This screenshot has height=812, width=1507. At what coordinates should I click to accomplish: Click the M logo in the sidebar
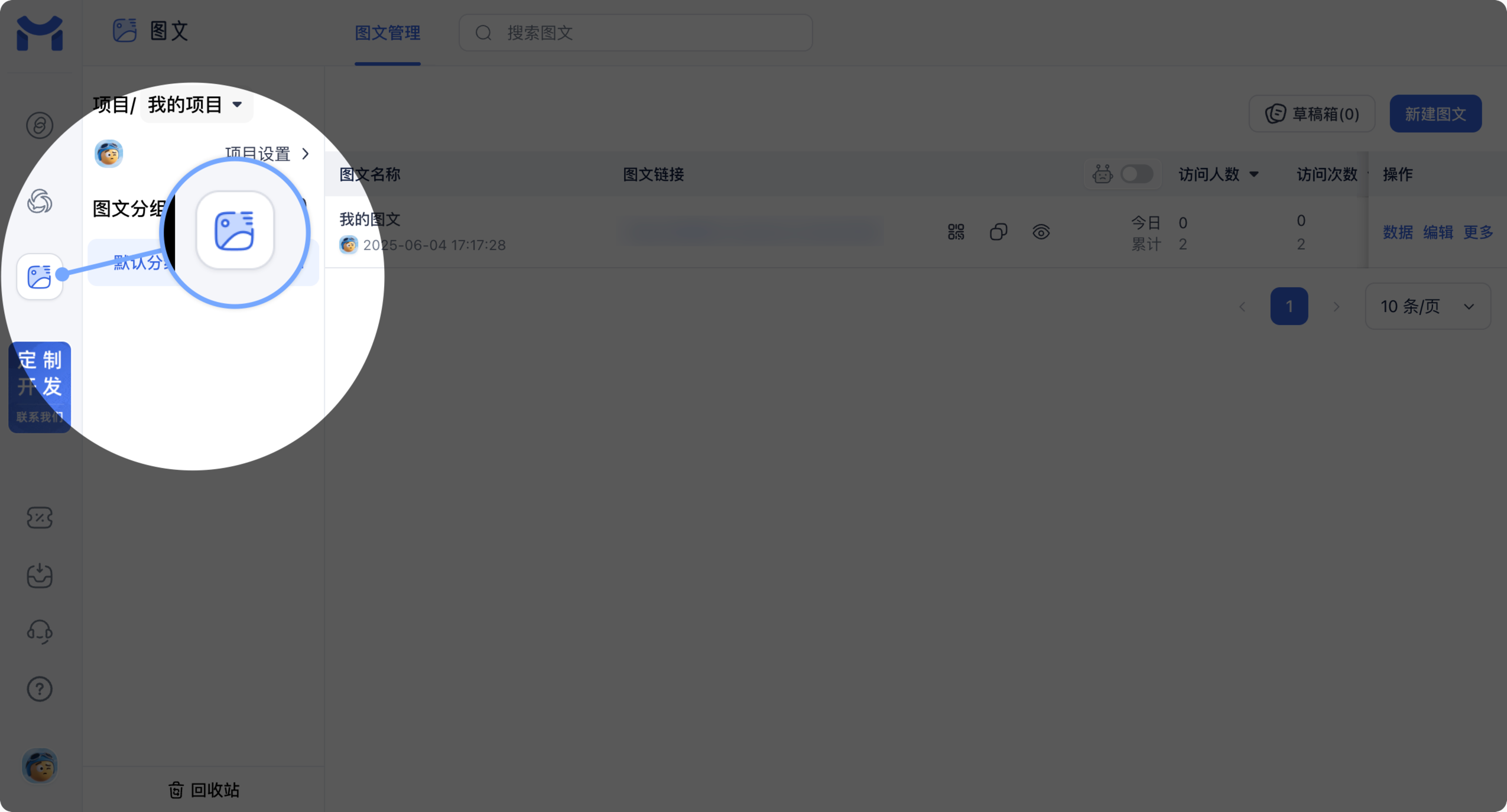[40, 33]
